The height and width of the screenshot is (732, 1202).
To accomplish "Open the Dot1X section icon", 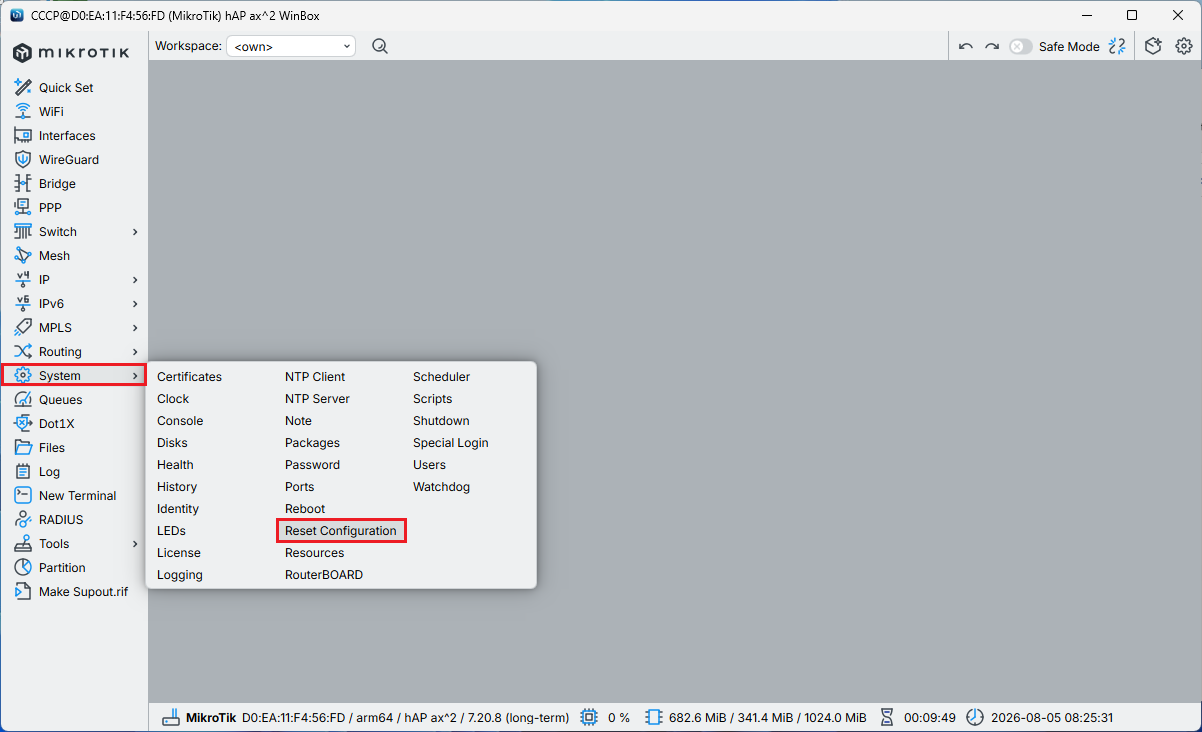I will pos(23,424).
